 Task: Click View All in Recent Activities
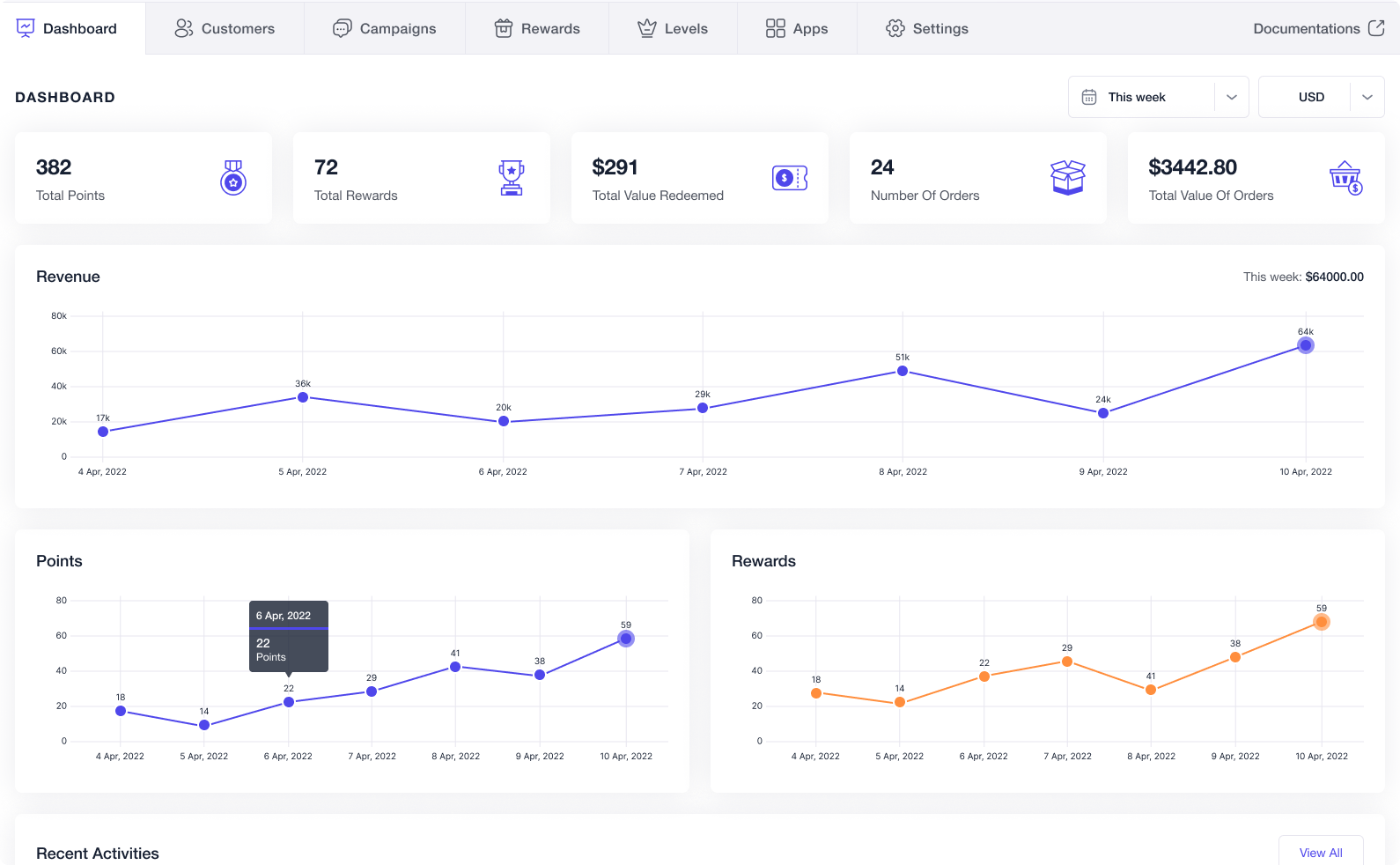point(1321,852)
